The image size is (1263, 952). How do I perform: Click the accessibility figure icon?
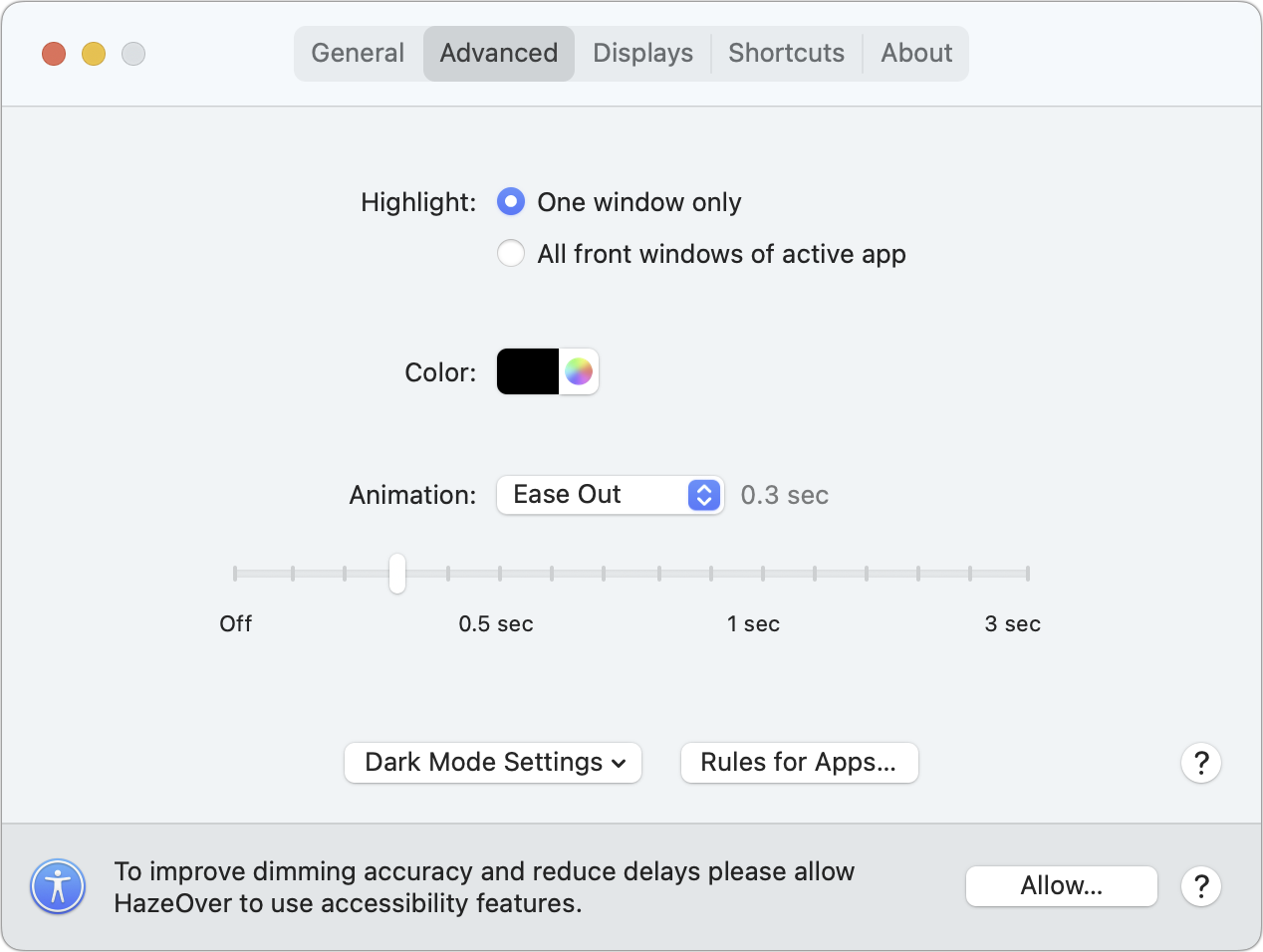tap(58, 886)
